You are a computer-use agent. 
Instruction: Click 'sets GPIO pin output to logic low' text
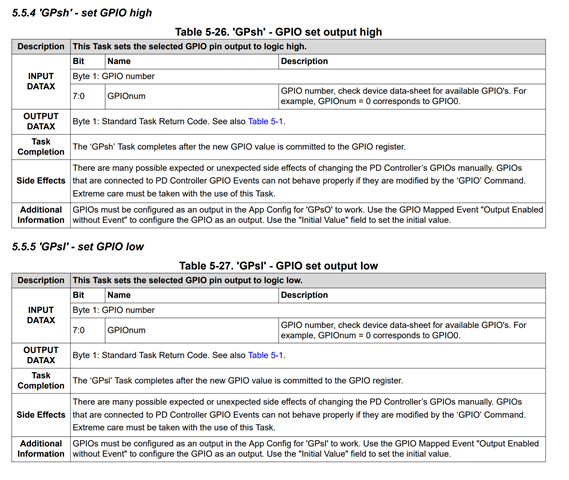pyautogui.click(x=188, y=280)
